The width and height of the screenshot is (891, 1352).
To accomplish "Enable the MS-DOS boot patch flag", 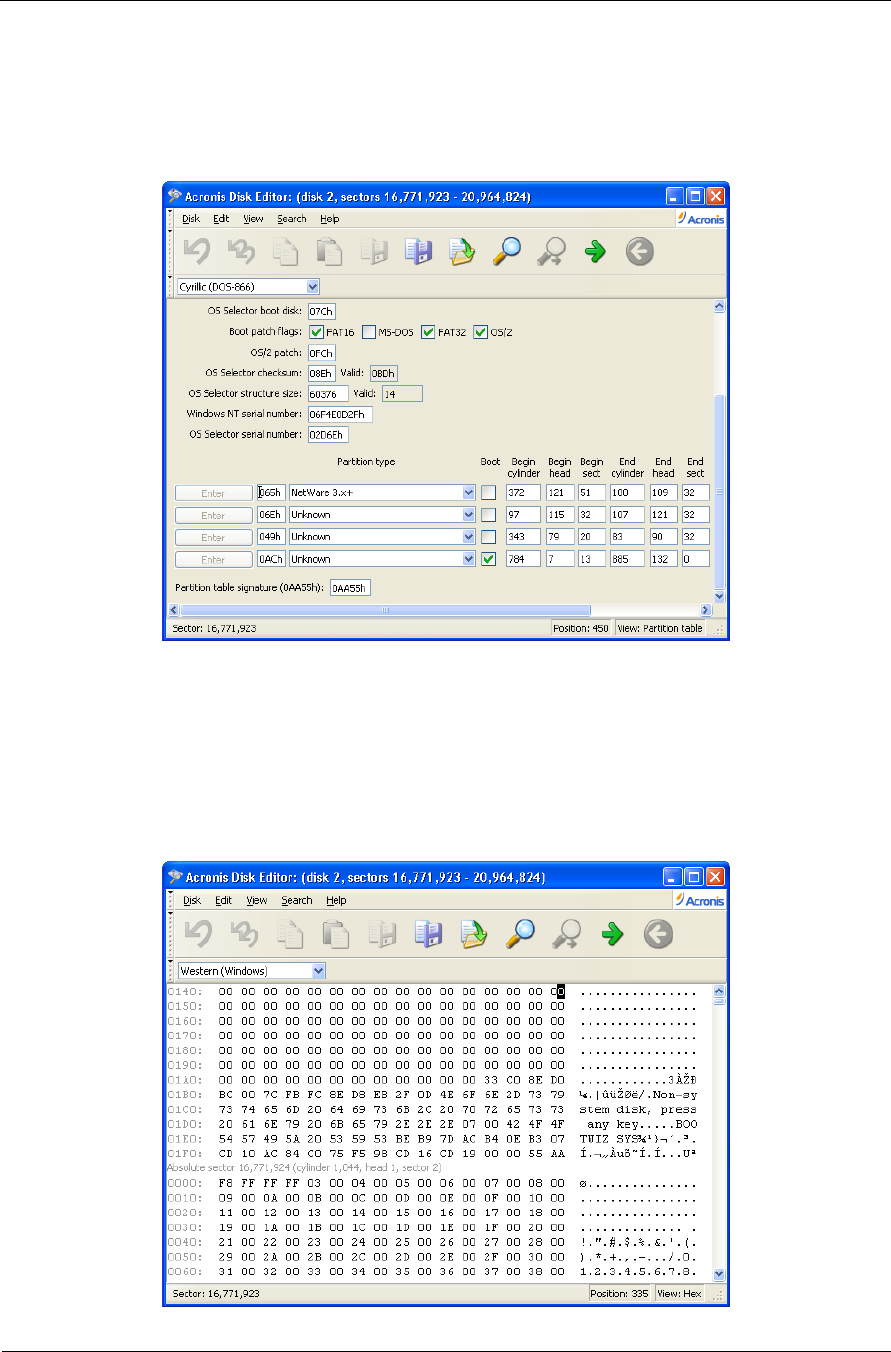I will [x=368, y=332].
